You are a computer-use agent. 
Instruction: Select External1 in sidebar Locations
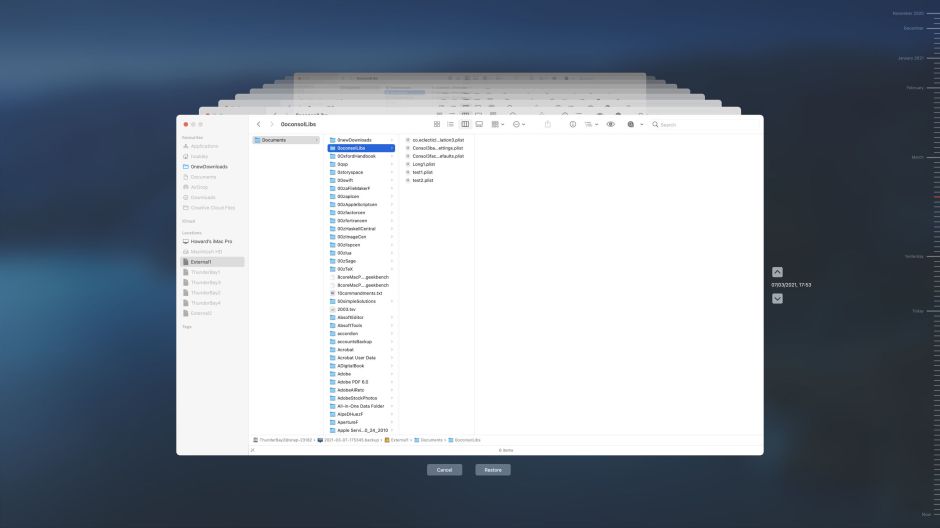[x=201, y=262]
